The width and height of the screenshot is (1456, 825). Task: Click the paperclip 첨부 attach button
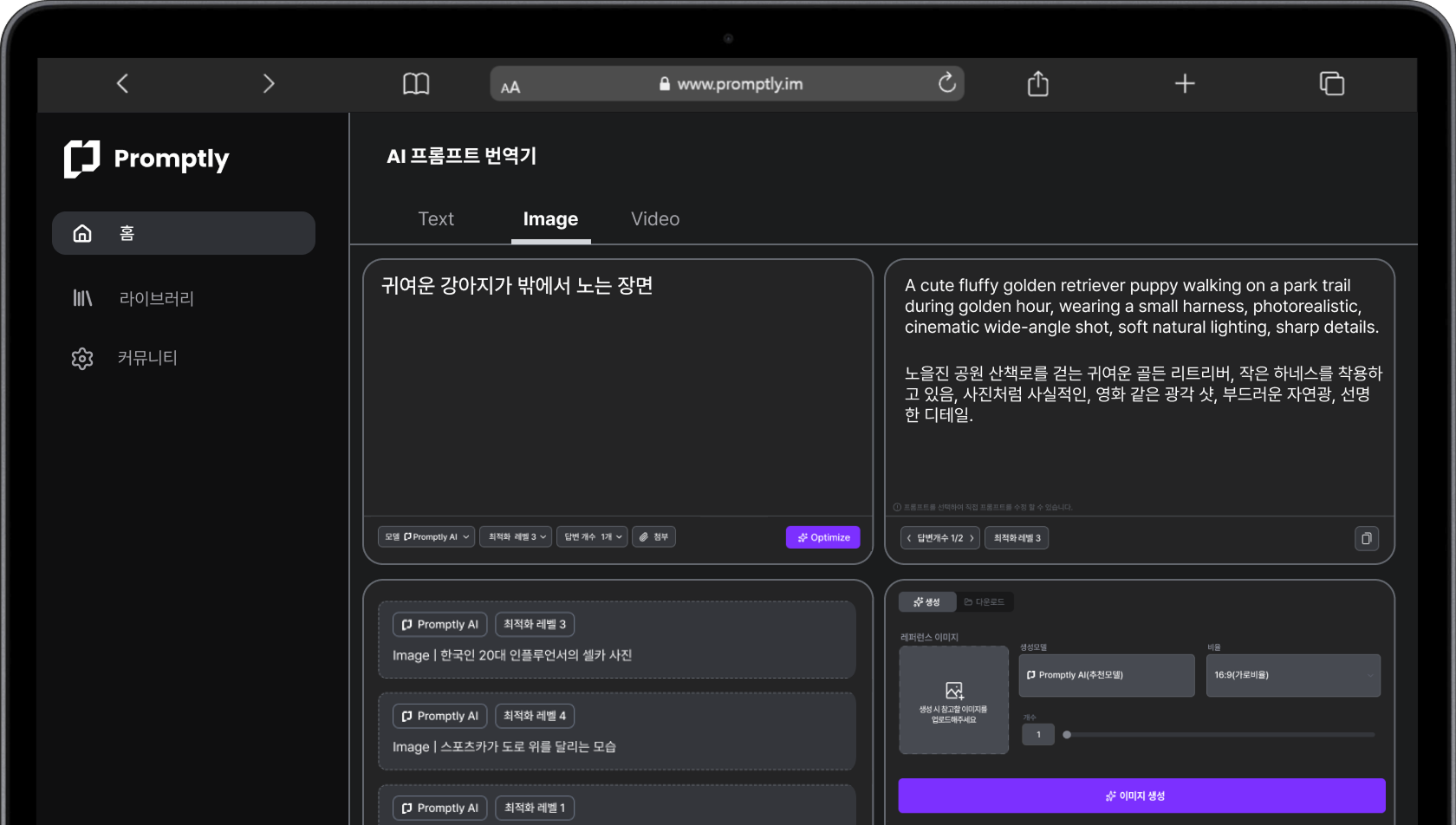point(653,537)
